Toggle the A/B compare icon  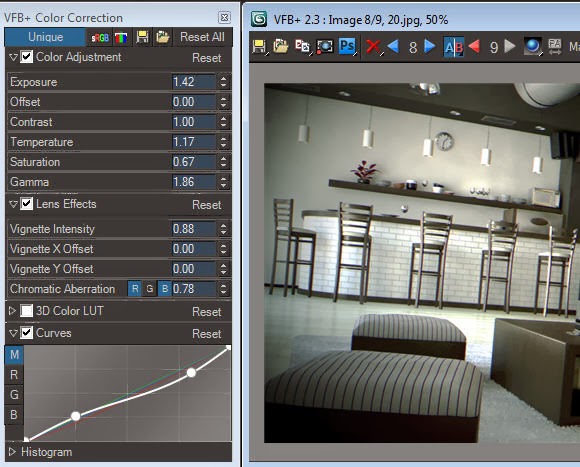(454, 47)
